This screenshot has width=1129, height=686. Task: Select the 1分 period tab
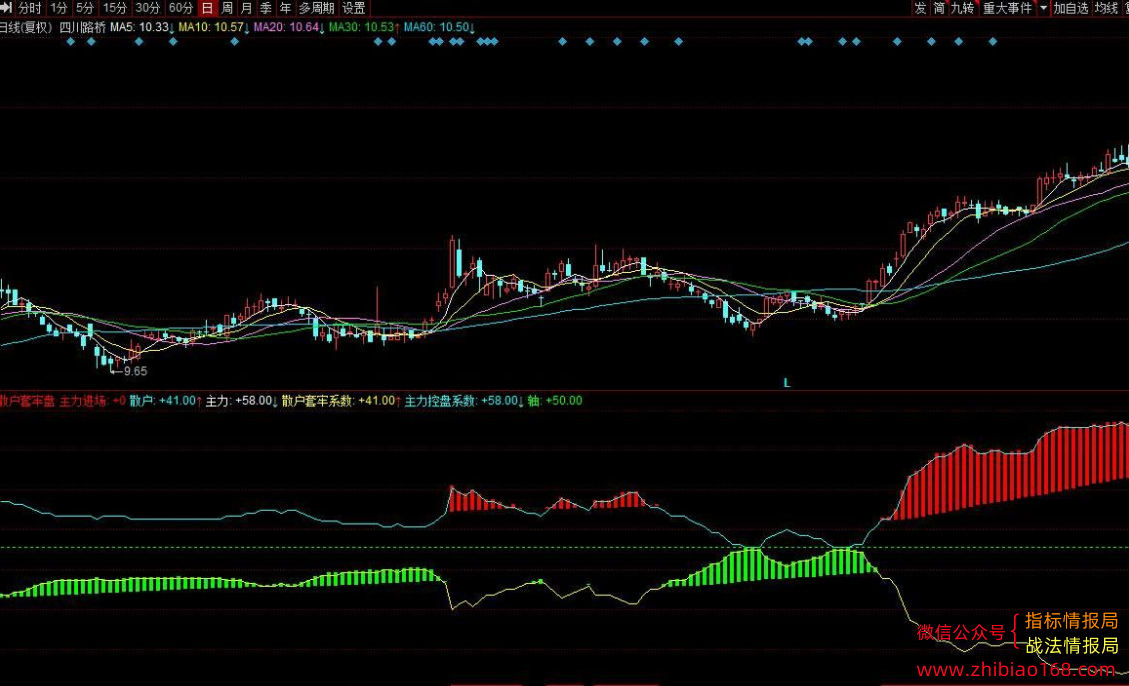tap(59, 8)
